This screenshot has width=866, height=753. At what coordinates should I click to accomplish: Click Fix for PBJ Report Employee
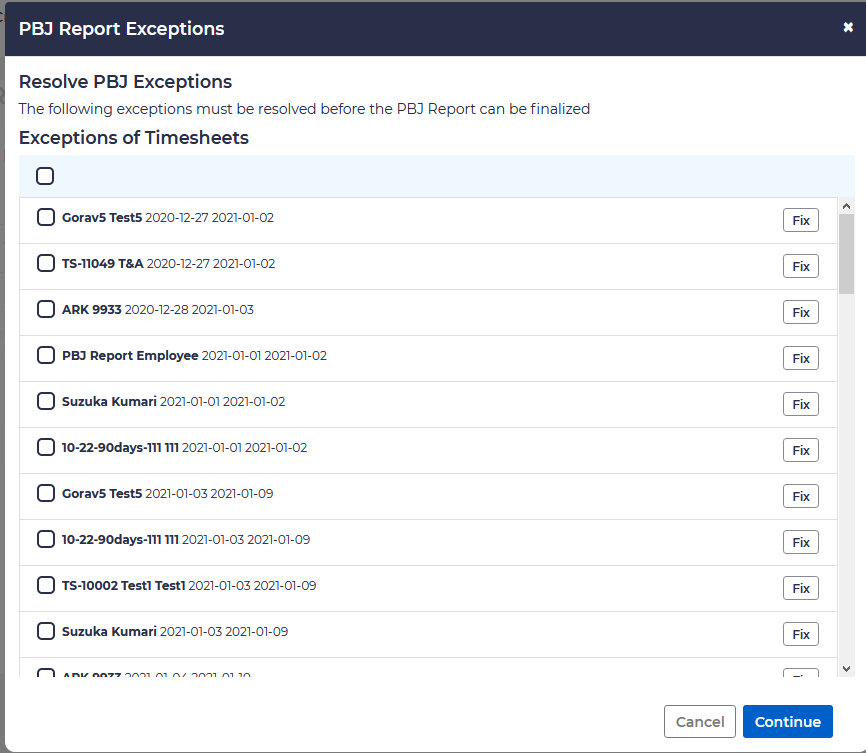coord(800,359)
